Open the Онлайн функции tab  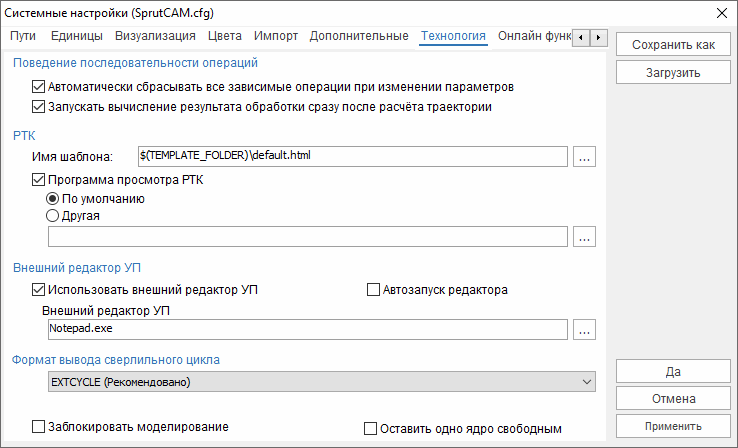click(x=534, y=36)
